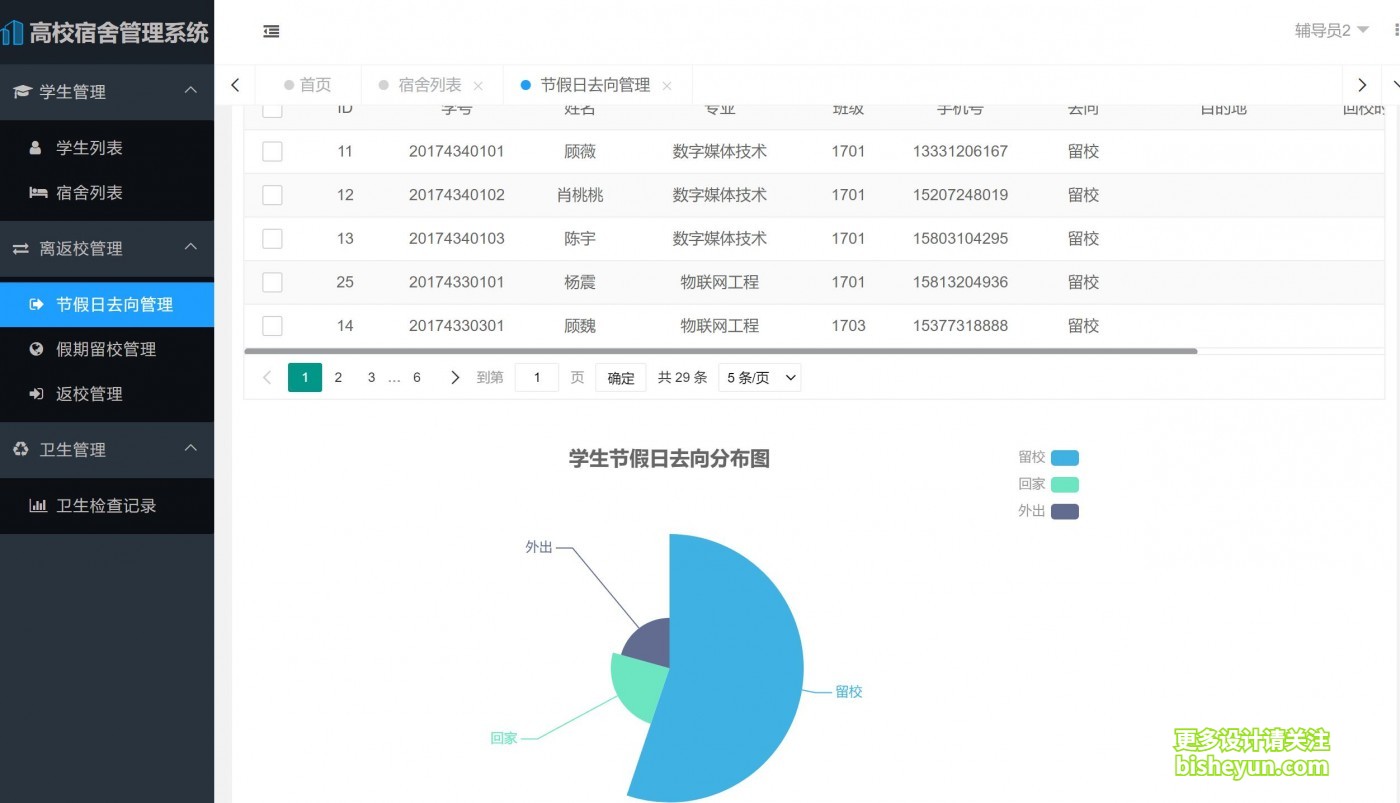This screenshot has height=803, width=1400.
Task: Check the checkbox for student 顾薇
Action: [x=272, y=151]
